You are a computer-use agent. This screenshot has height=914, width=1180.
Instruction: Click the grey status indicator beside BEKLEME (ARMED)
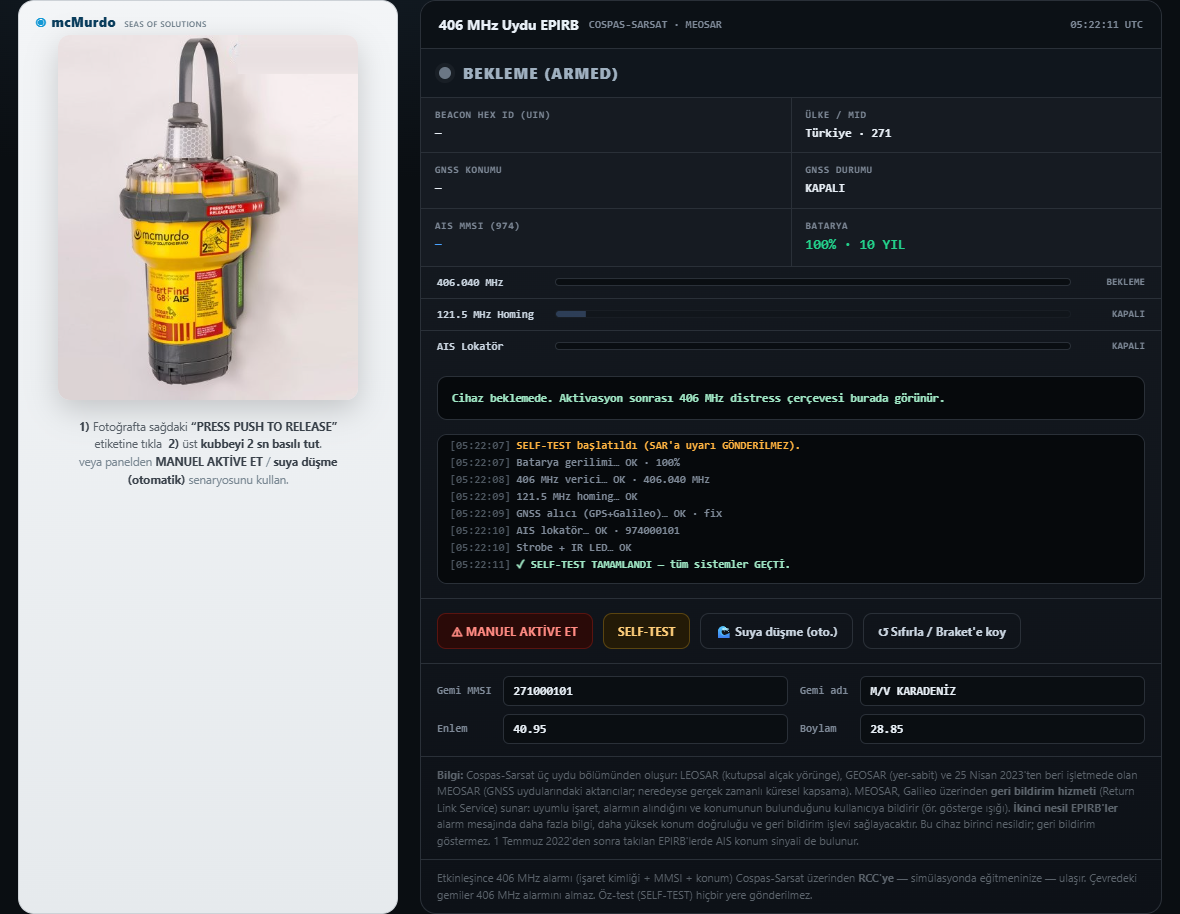pos(445,73)
